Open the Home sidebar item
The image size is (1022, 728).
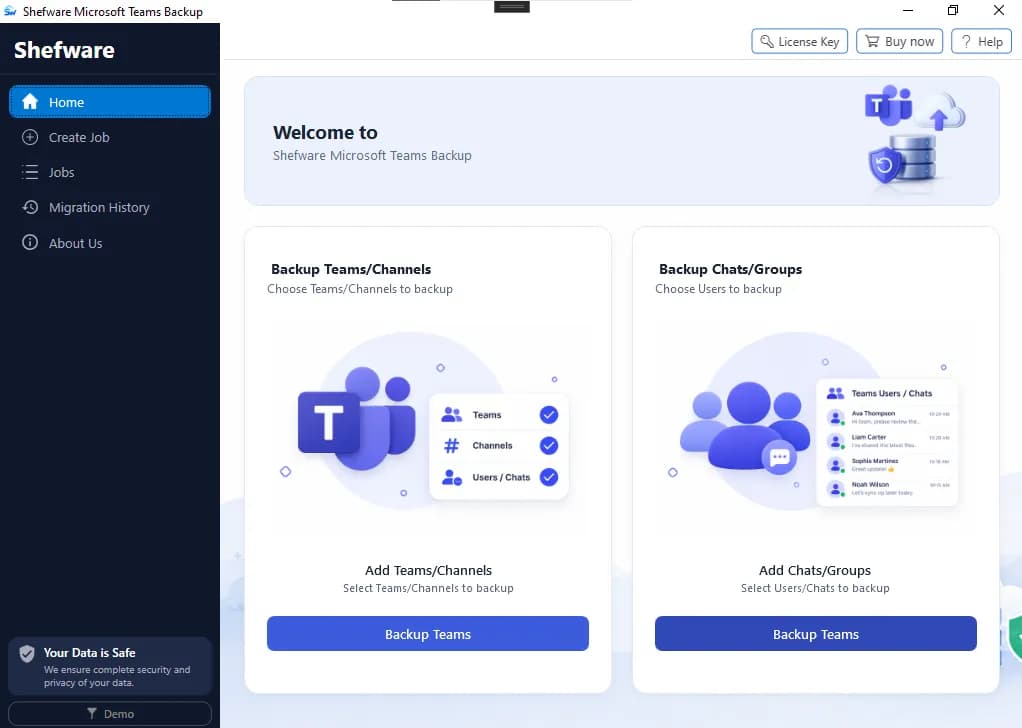110,102
